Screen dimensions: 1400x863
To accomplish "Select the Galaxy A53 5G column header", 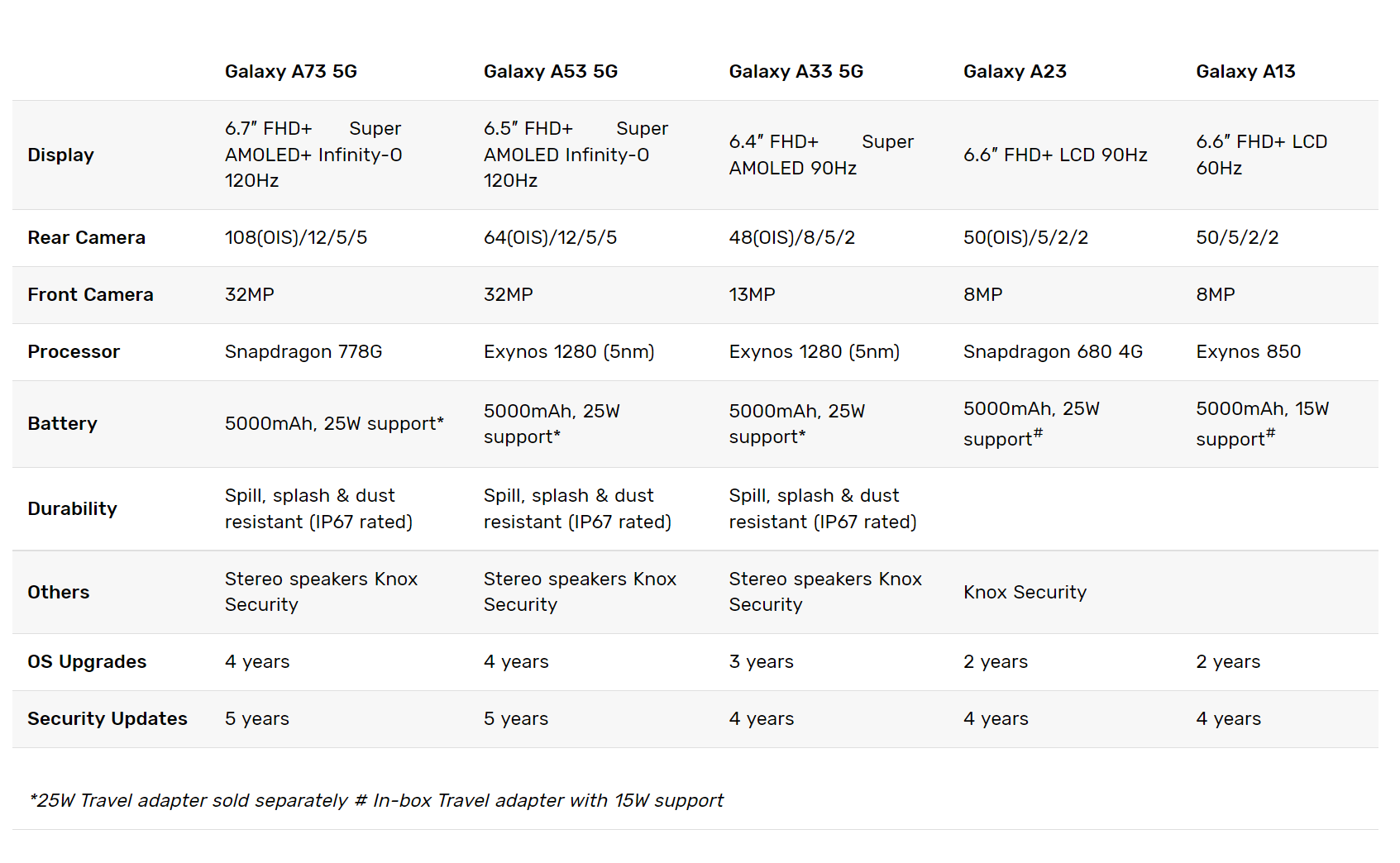I will tap(550, 72).
